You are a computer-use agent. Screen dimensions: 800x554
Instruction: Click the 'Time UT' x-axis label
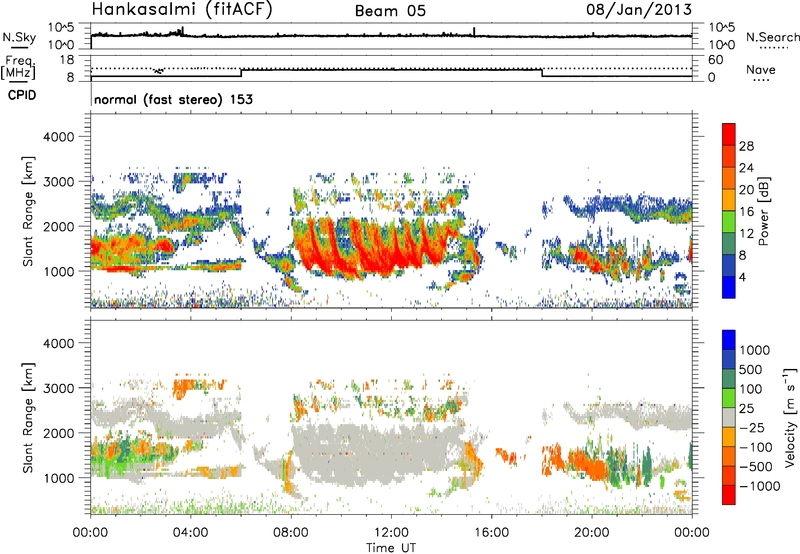[391, 548]
